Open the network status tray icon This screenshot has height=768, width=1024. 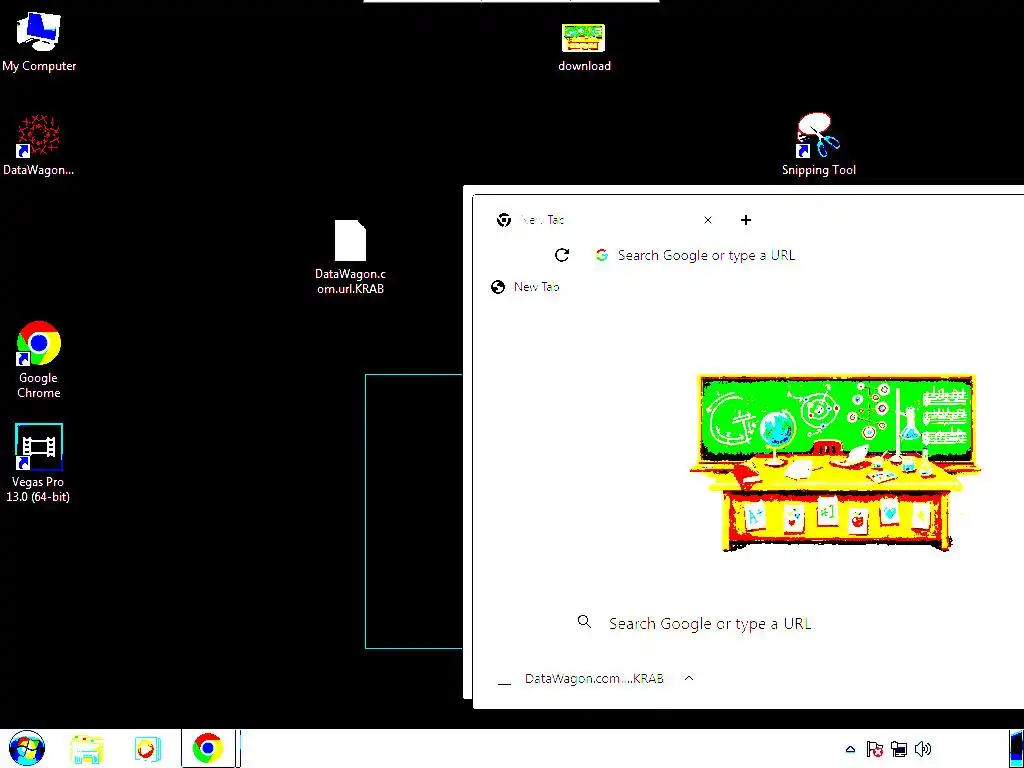pos(899,749)
